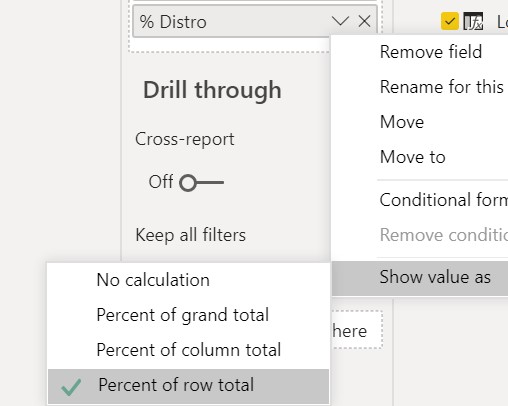This screenshot has height=406, width=508.
Task: Click the Cross-report label
Action: pos(185,139)
